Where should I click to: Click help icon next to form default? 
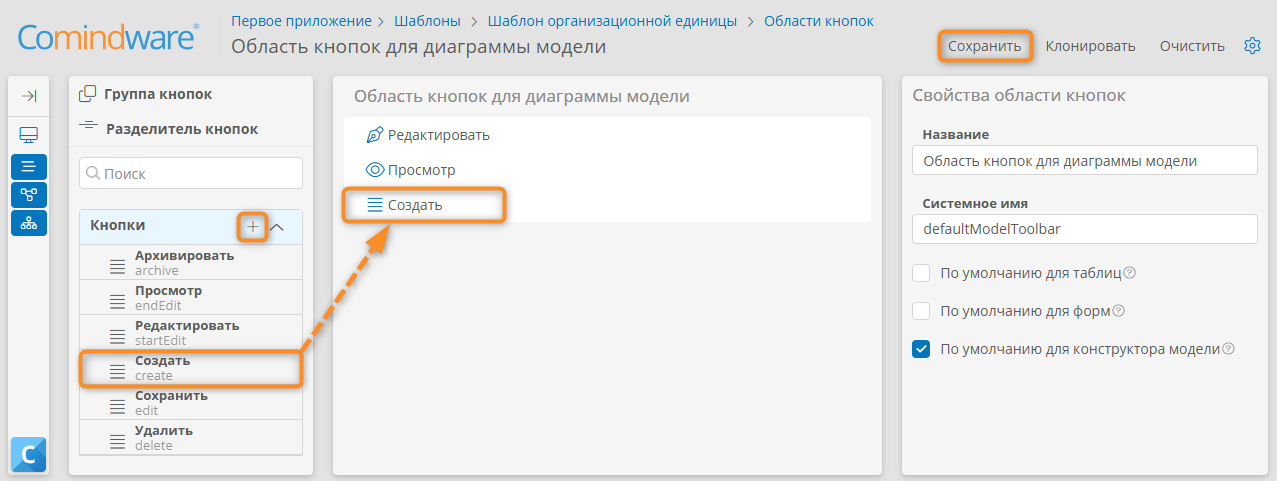pyautogui.click(x=1119, y=311)
